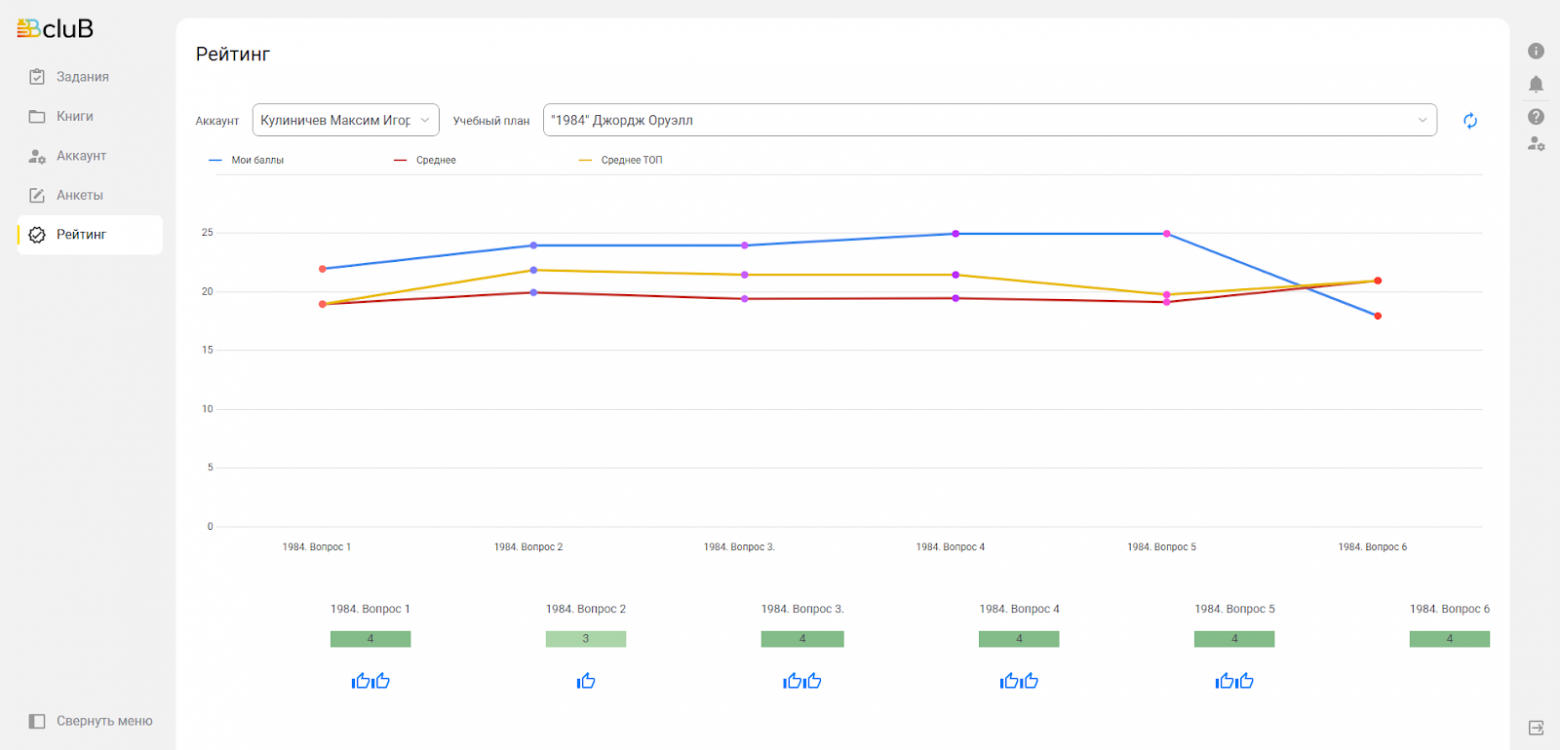Click the thumbs-up icon under Вопрос 2

pos(586,681)
